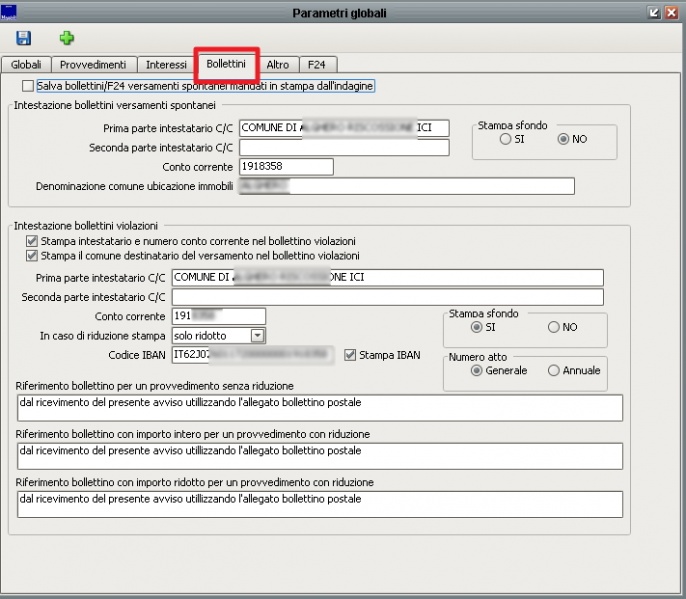This screenshot has height=599, width=686.
Task: Uncheck Stampa il comune destinatario del versamento
Action: coord(30,256)
